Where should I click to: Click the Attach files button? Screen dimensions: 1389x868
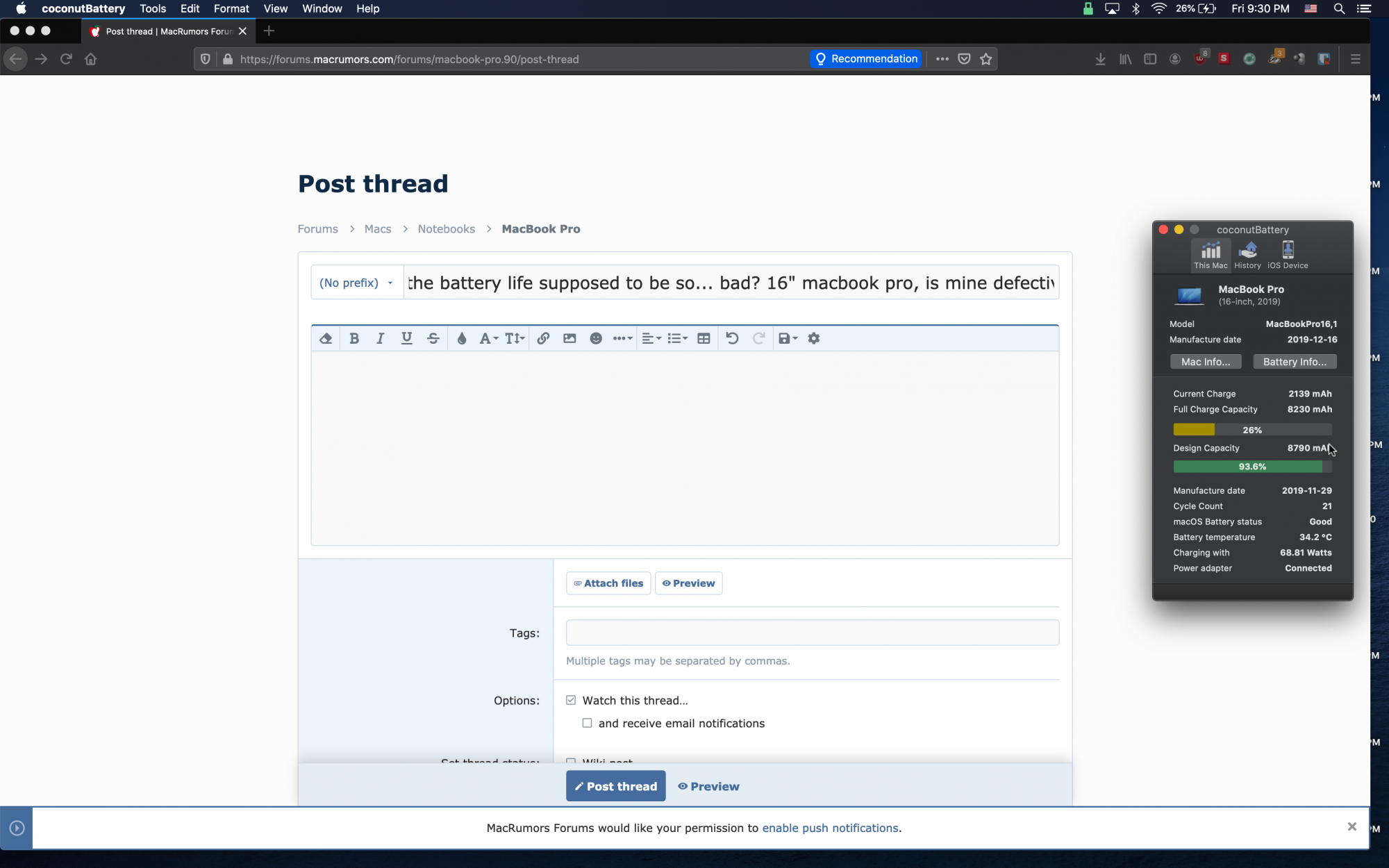[608, 583]
